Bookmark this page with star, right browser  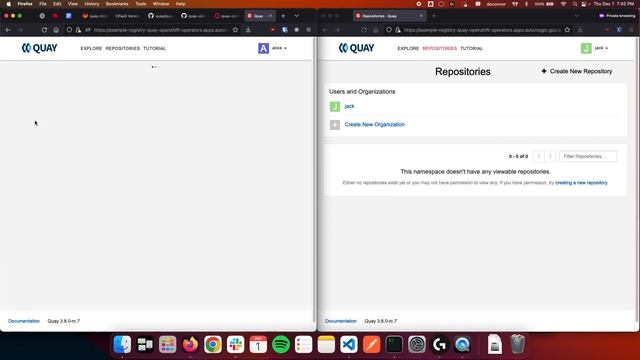click(x=567, y=30)
